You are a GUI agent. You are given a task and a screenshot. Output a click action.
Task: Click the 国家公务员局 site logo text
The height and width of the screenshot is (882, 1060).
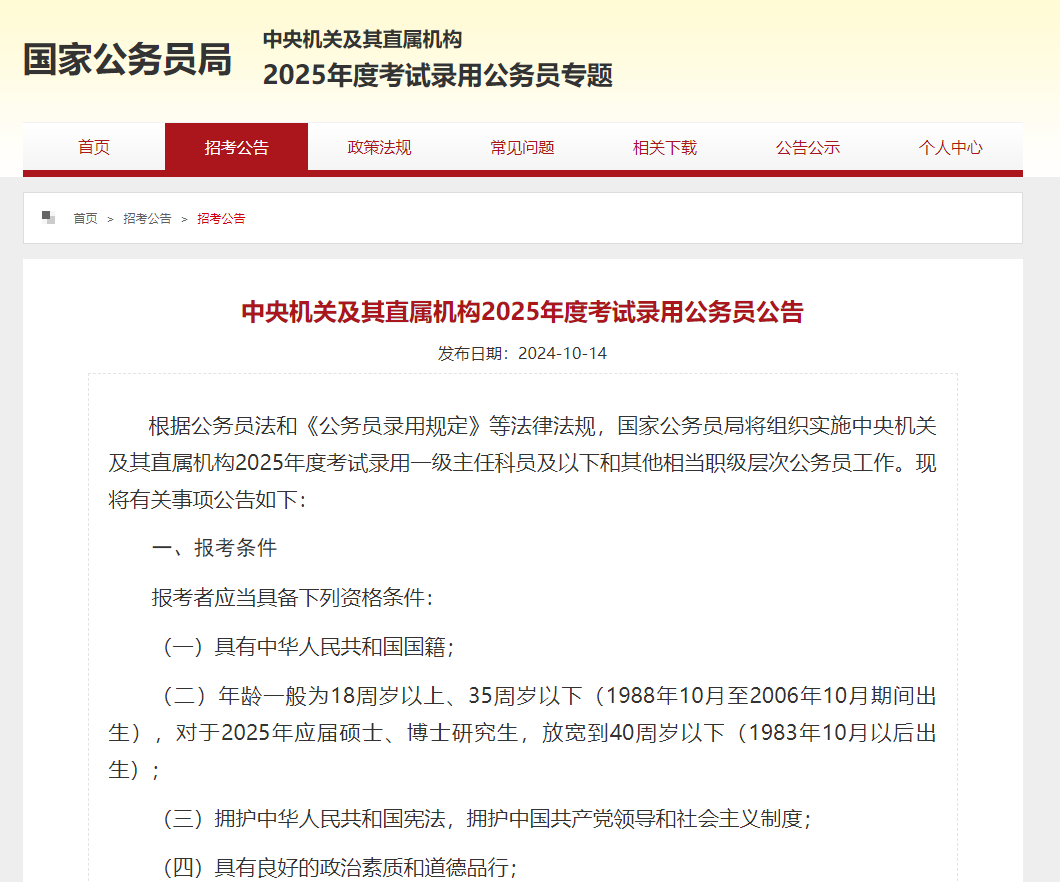(x=128, y=59)
